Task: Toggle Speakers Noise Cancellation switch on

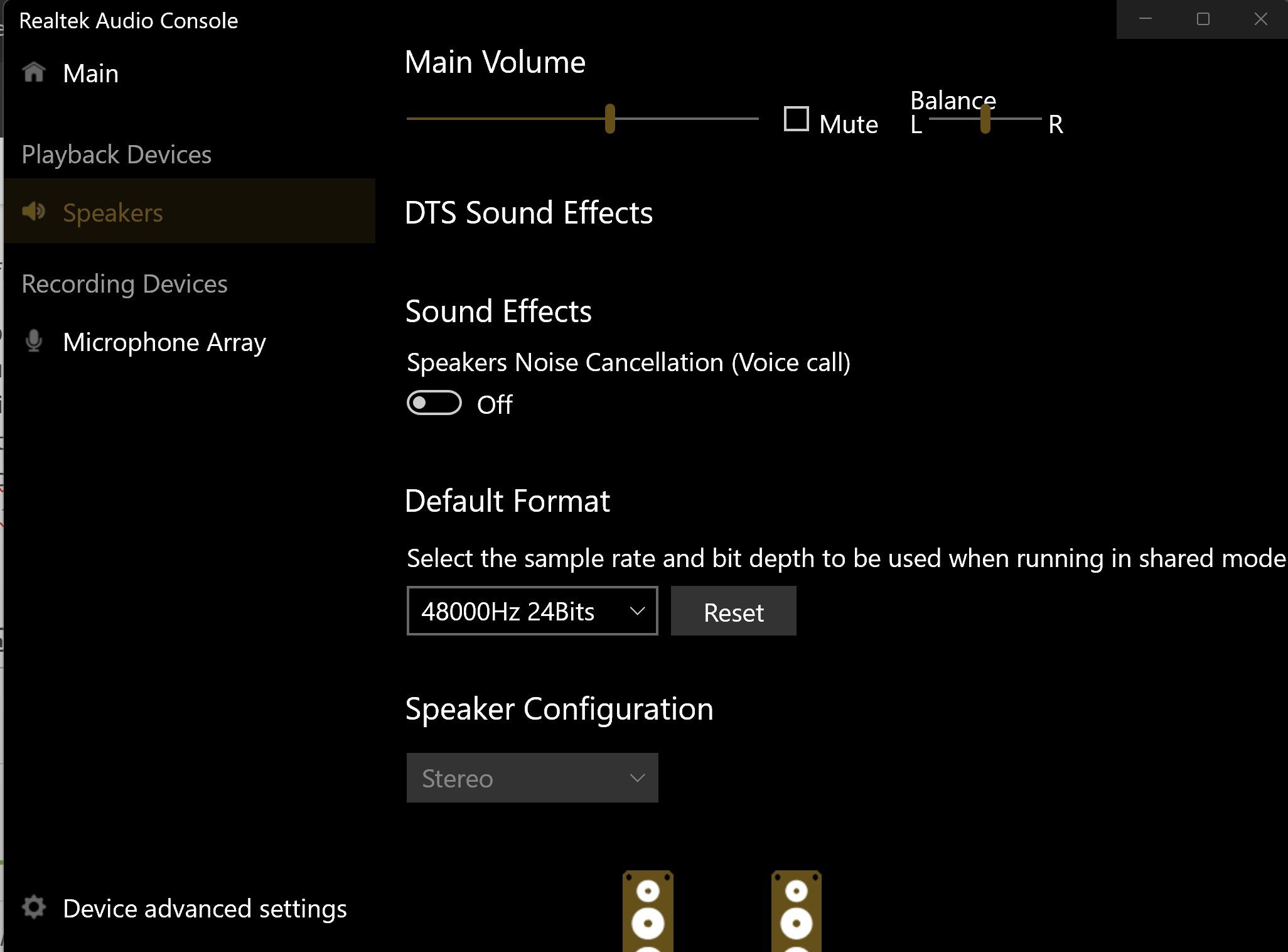Action: click(434, 403)
